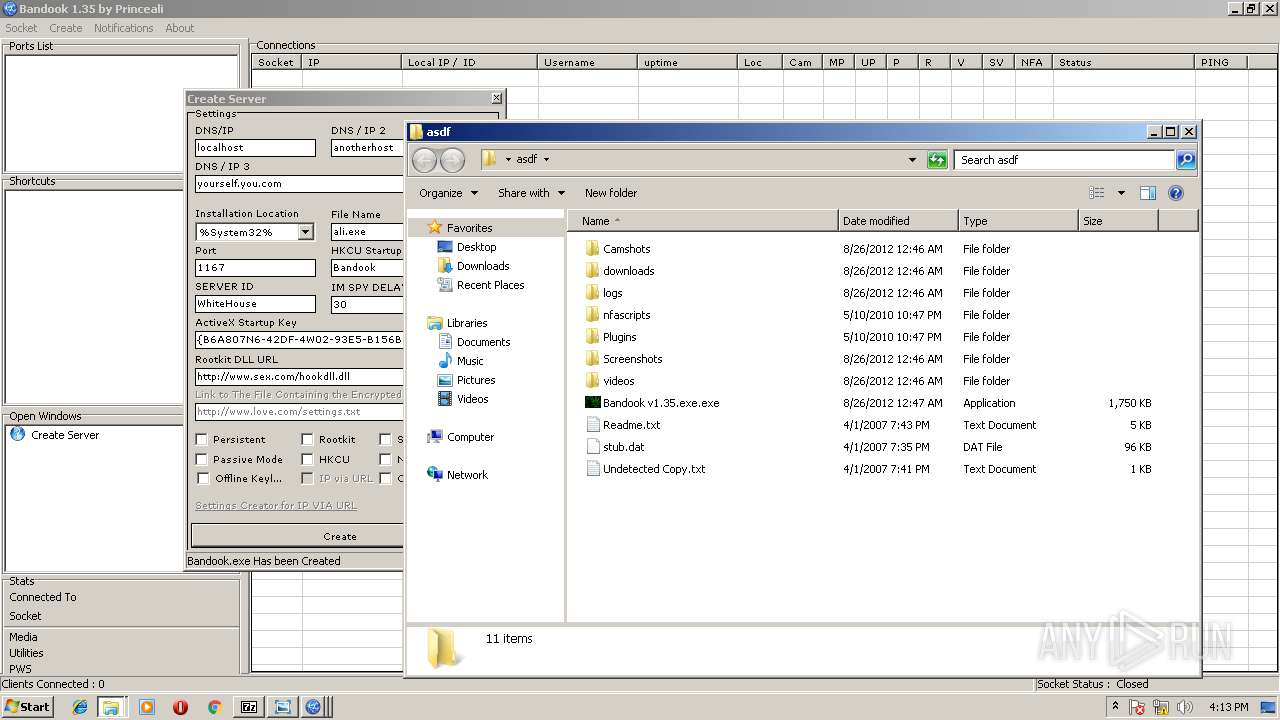Expand address bar history dropdown
Image resolution: width=1280 pixels, height=720 pixels.
tap(912, 160)
